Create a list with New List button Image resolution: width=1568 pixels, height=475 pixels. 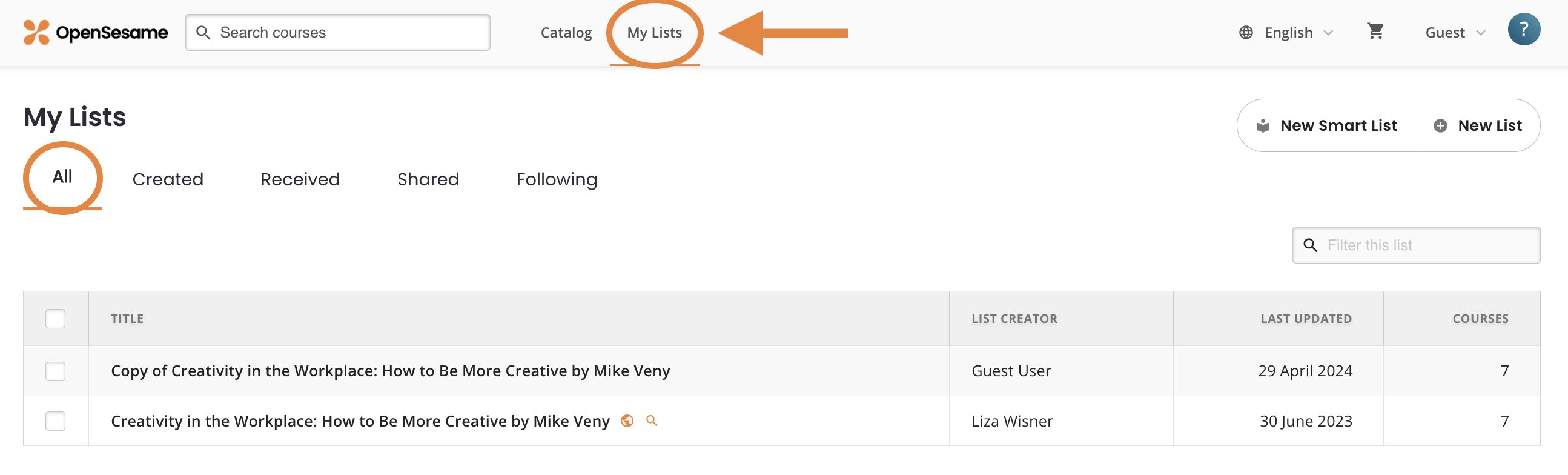click(1477, 125)
